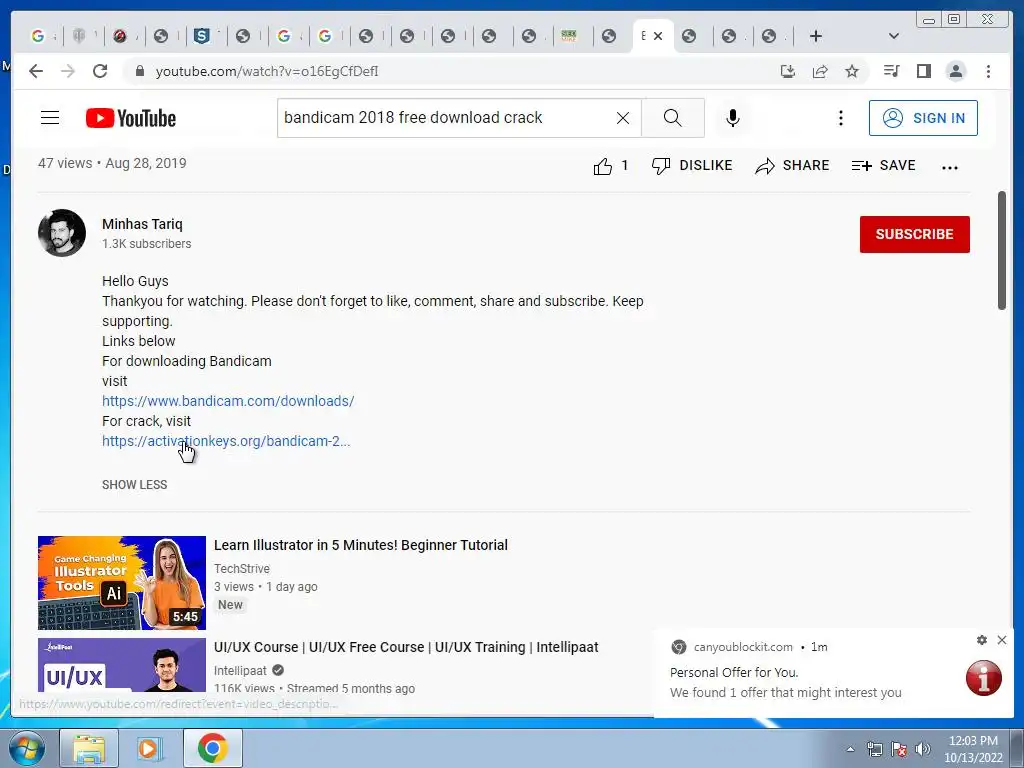The width and height of the screenshot is (1024, 768).
Task: Open the bandicam.com downloads link
Action: point(228,401)
